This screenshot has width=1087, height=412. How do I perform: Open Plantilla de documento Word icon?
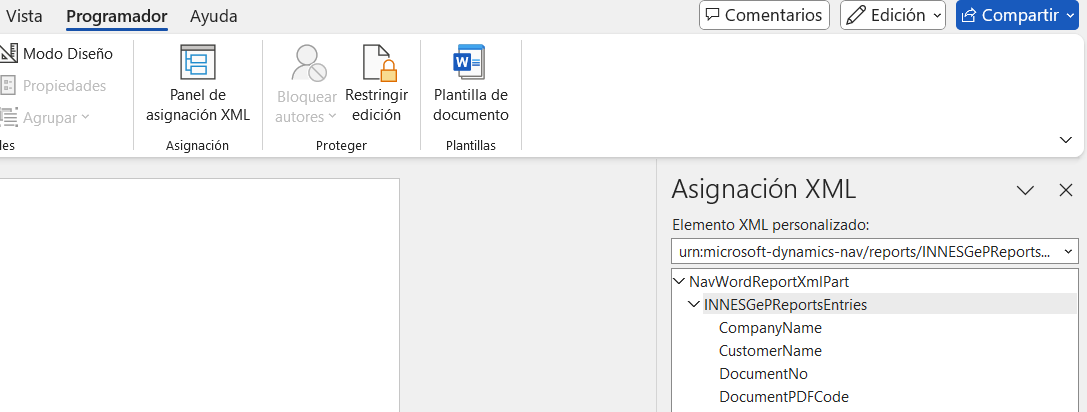(x=471, y=62)
